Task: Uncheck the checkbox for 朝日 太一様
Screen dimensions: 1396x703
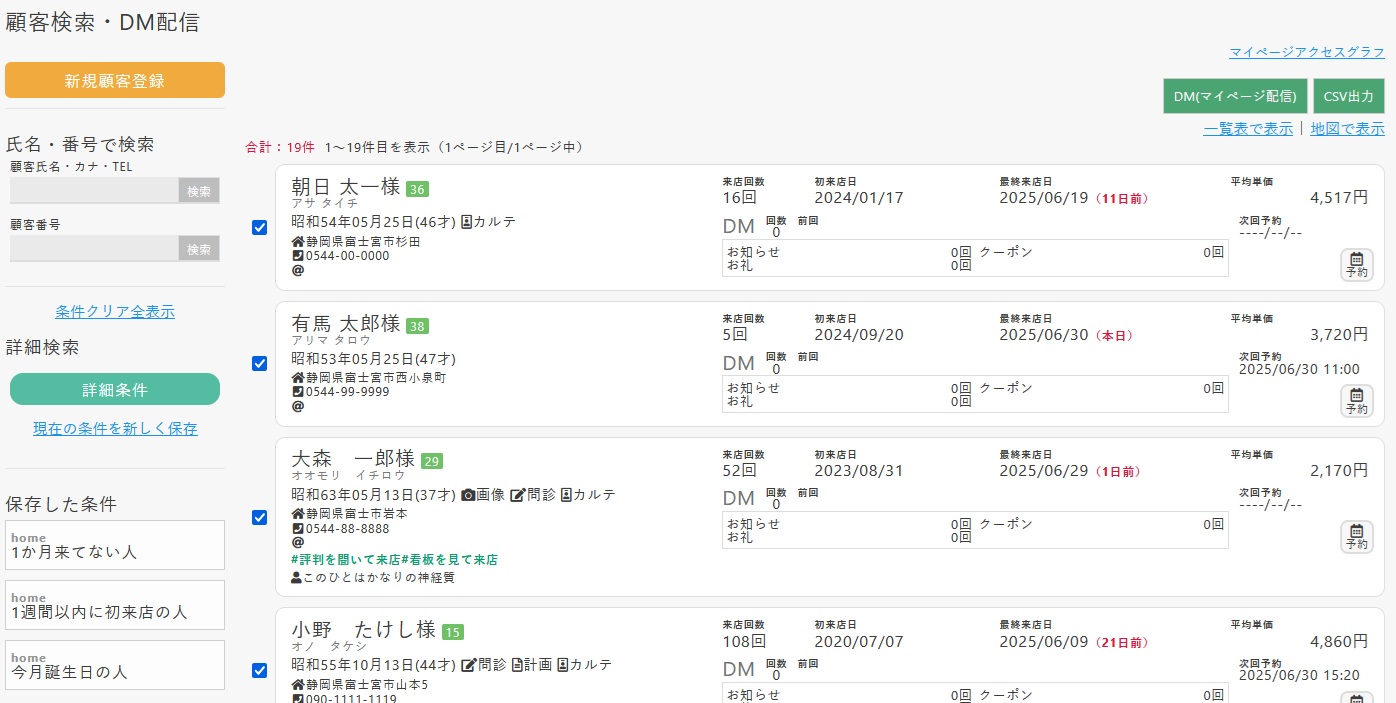Action: pos(260,227)
